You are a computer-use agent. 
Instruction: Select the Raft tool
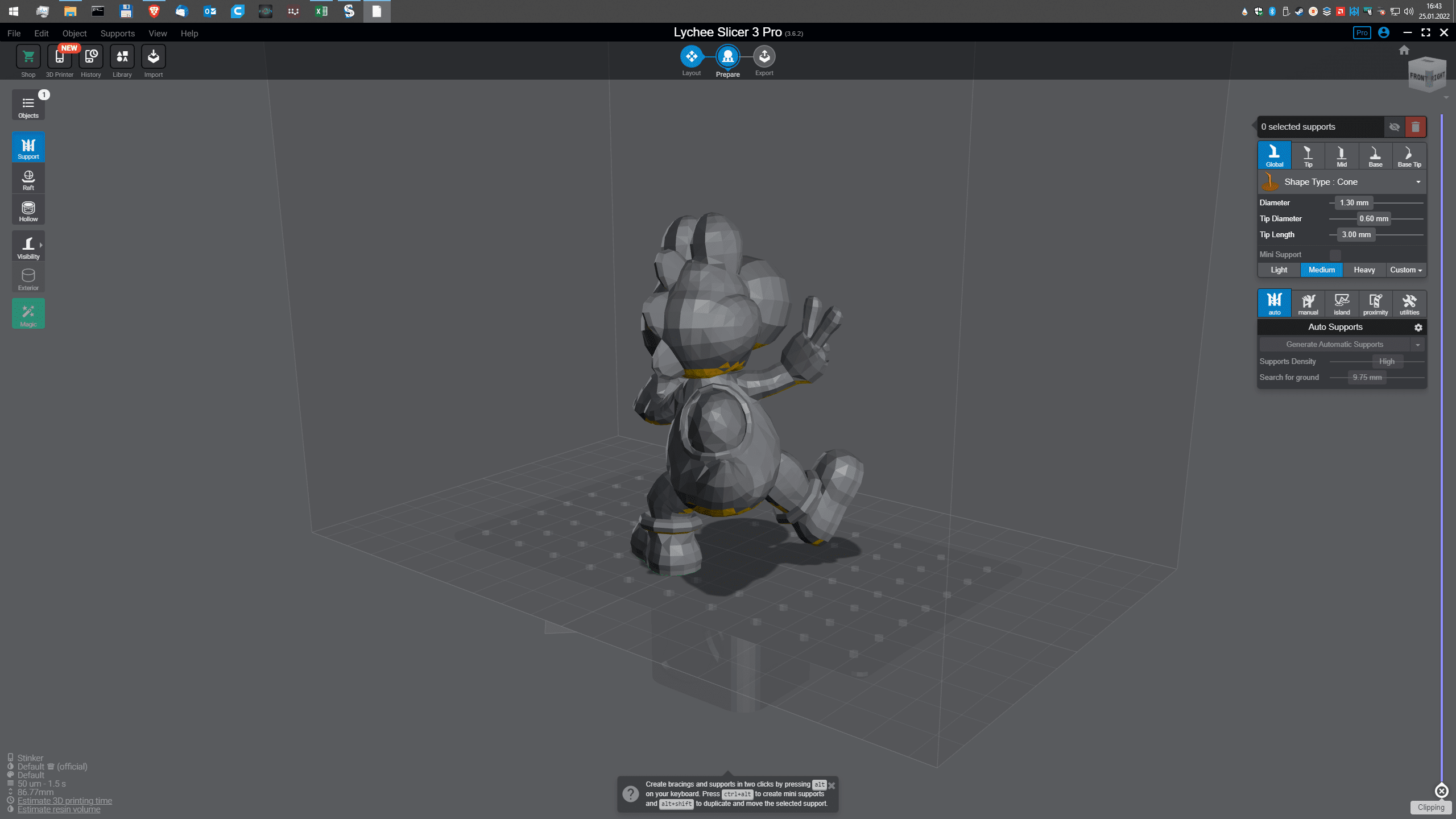tap(28, 180)
